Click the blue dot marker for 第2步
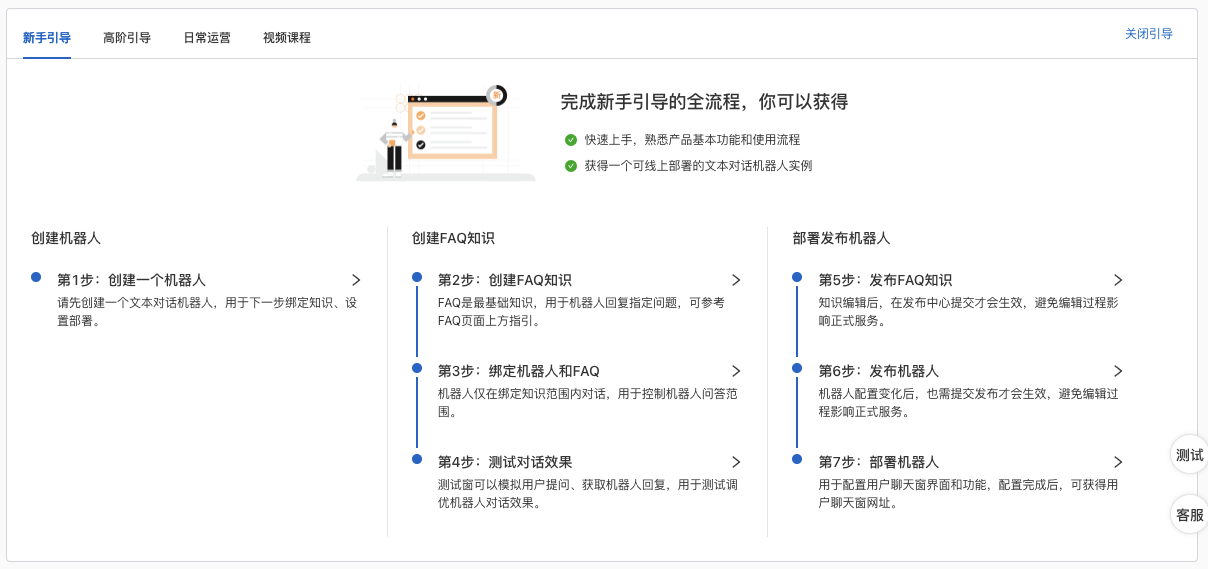This screenshot has width=1208, height=569. [x=417, y=277]
